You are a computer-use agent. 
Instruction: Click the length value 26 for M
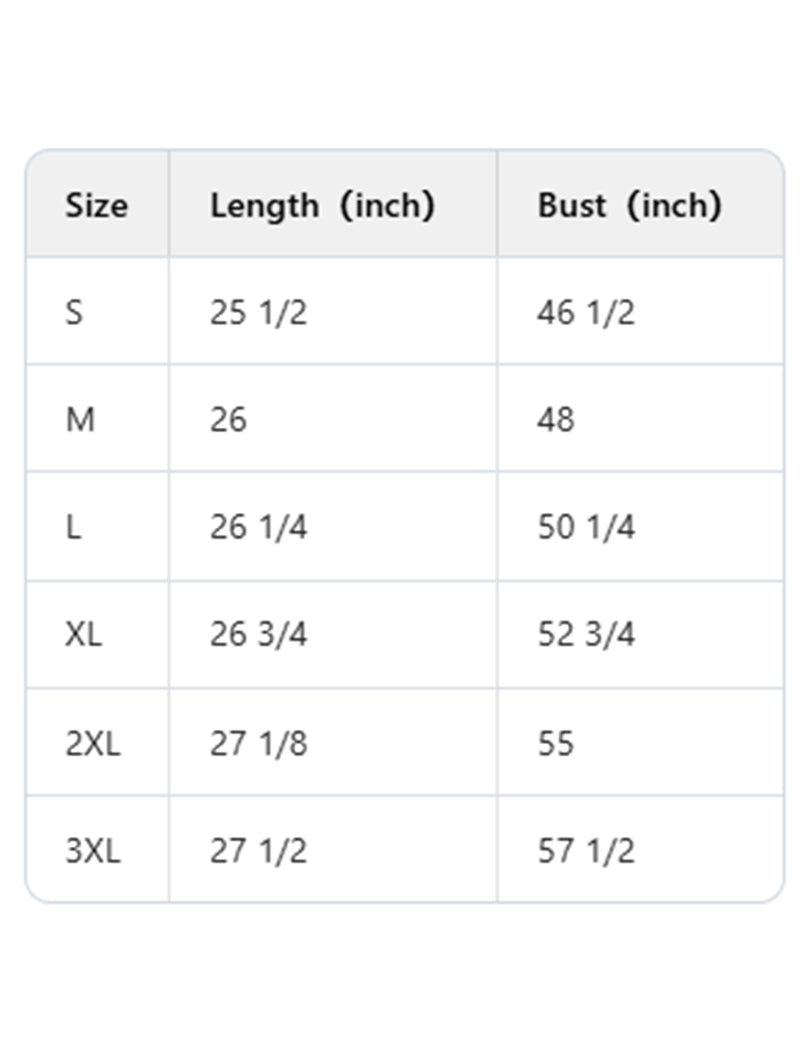[x=228, y=420]
